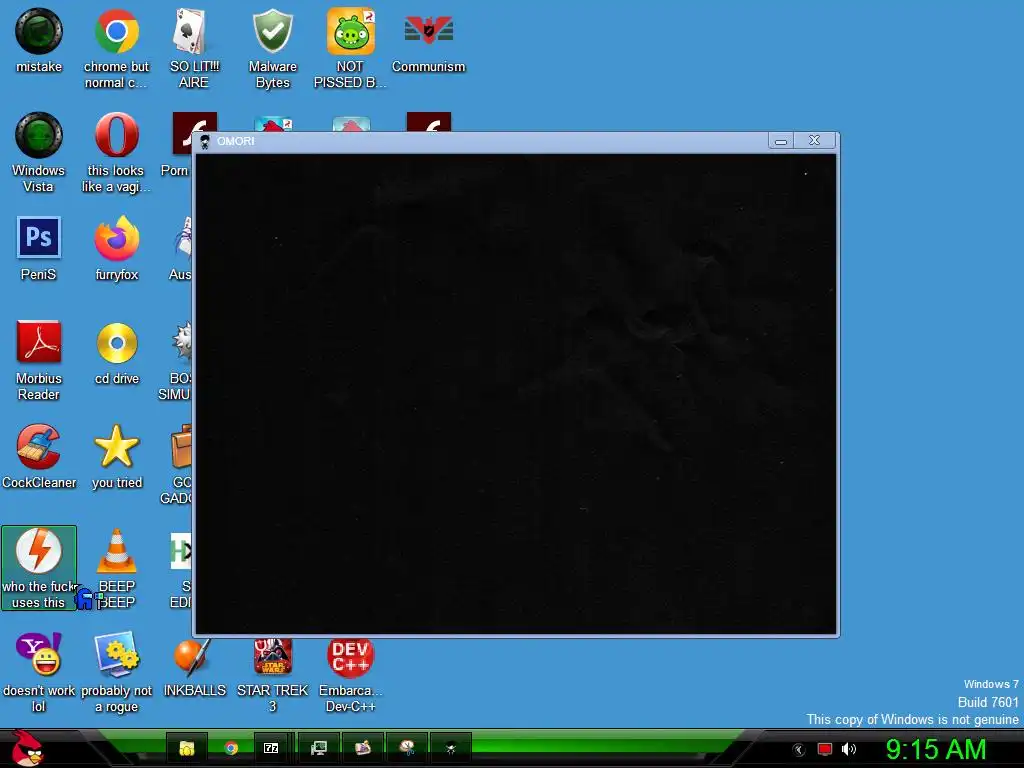Click the red tray notification icon

(825, 749)
